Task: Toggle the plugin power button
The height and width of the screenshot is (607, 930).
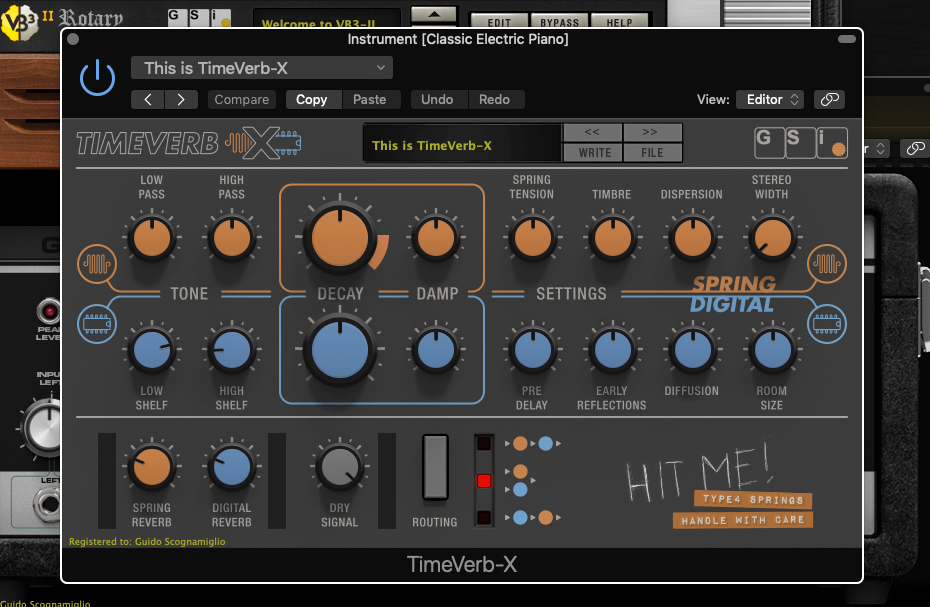Action: coord(97,78)
